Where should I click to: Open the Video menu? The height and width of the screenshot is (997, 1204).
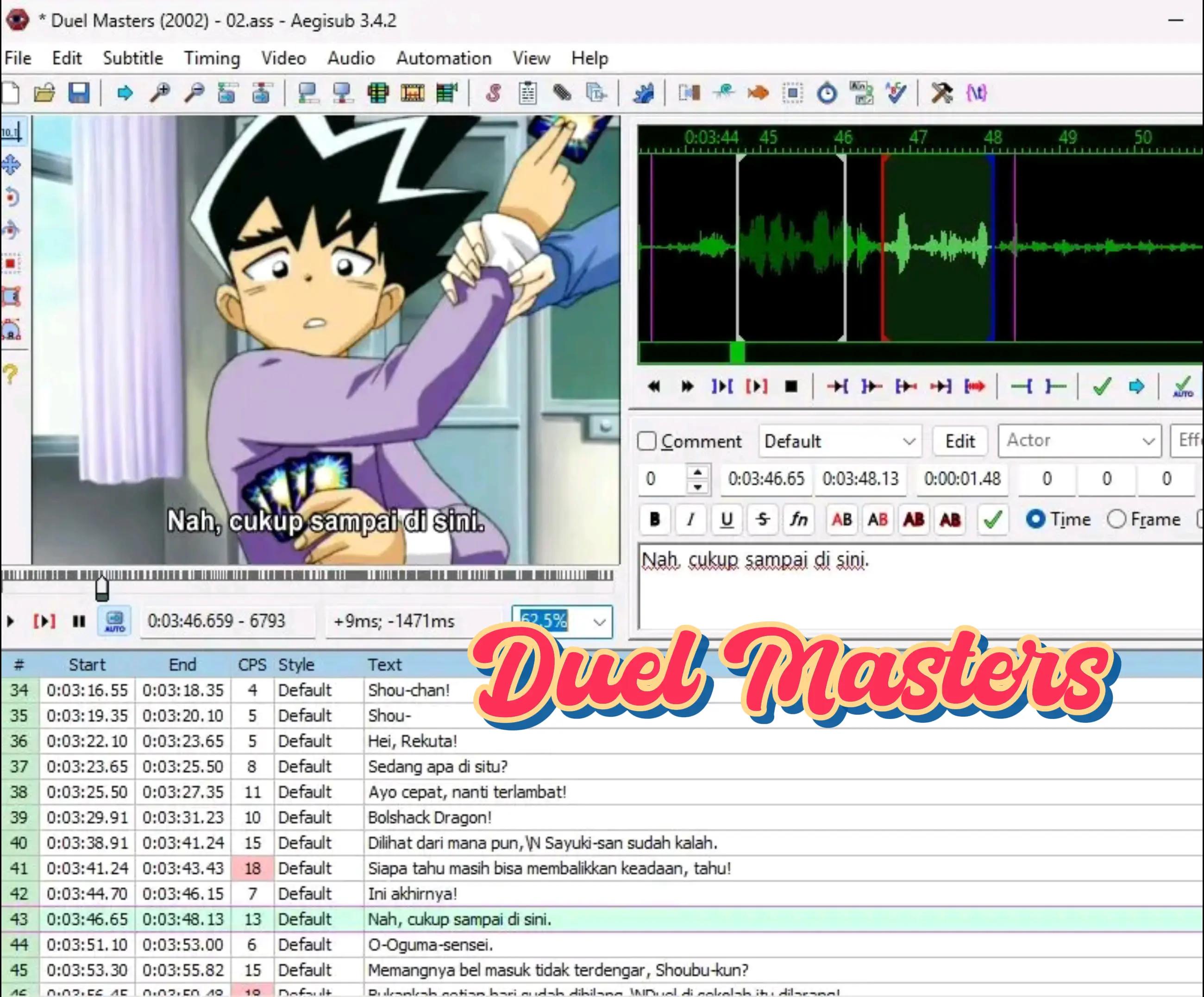[284, 58]
